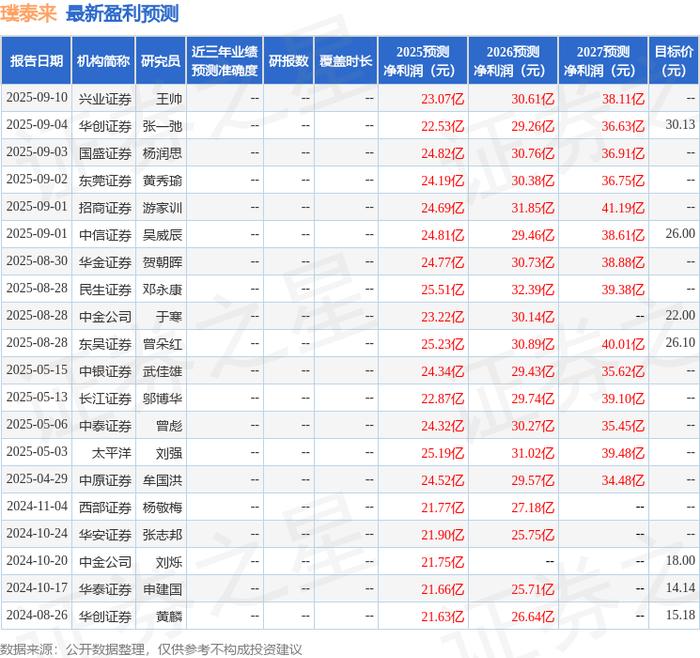Click the target price 18.00

(x=680, y=561)
